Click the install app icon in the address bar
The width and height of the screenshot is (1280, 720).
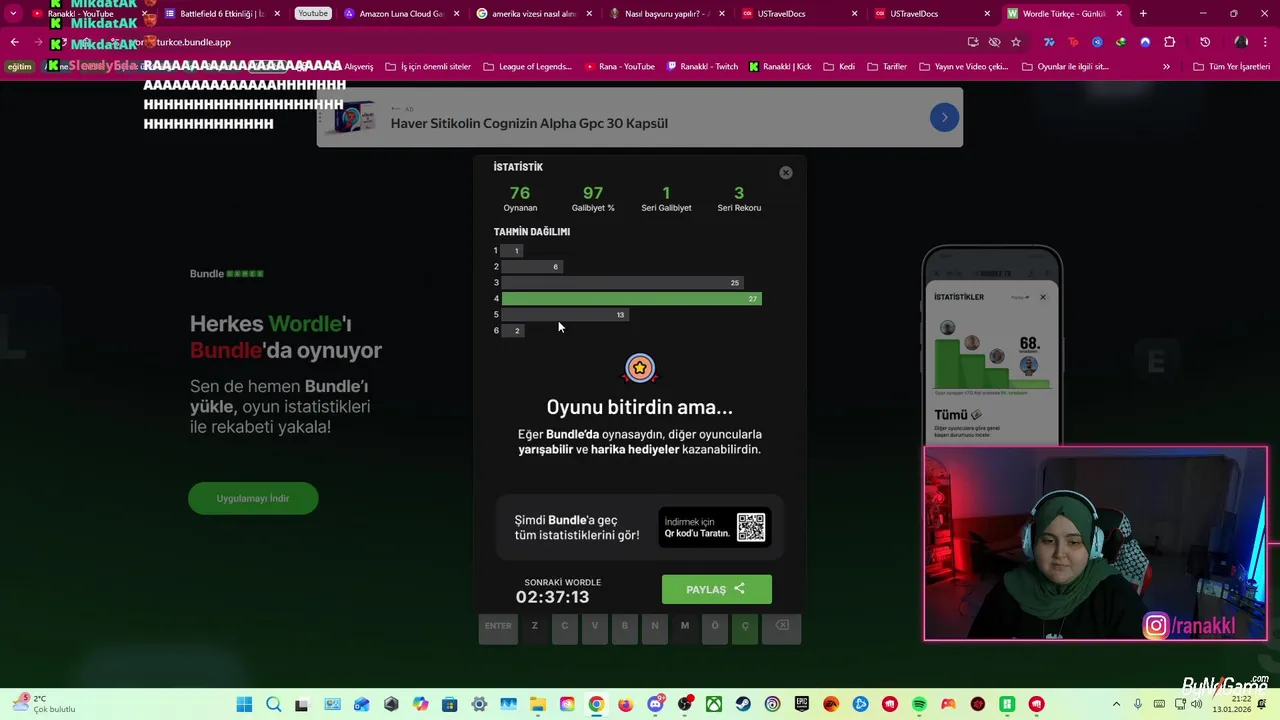click(973, 42)
